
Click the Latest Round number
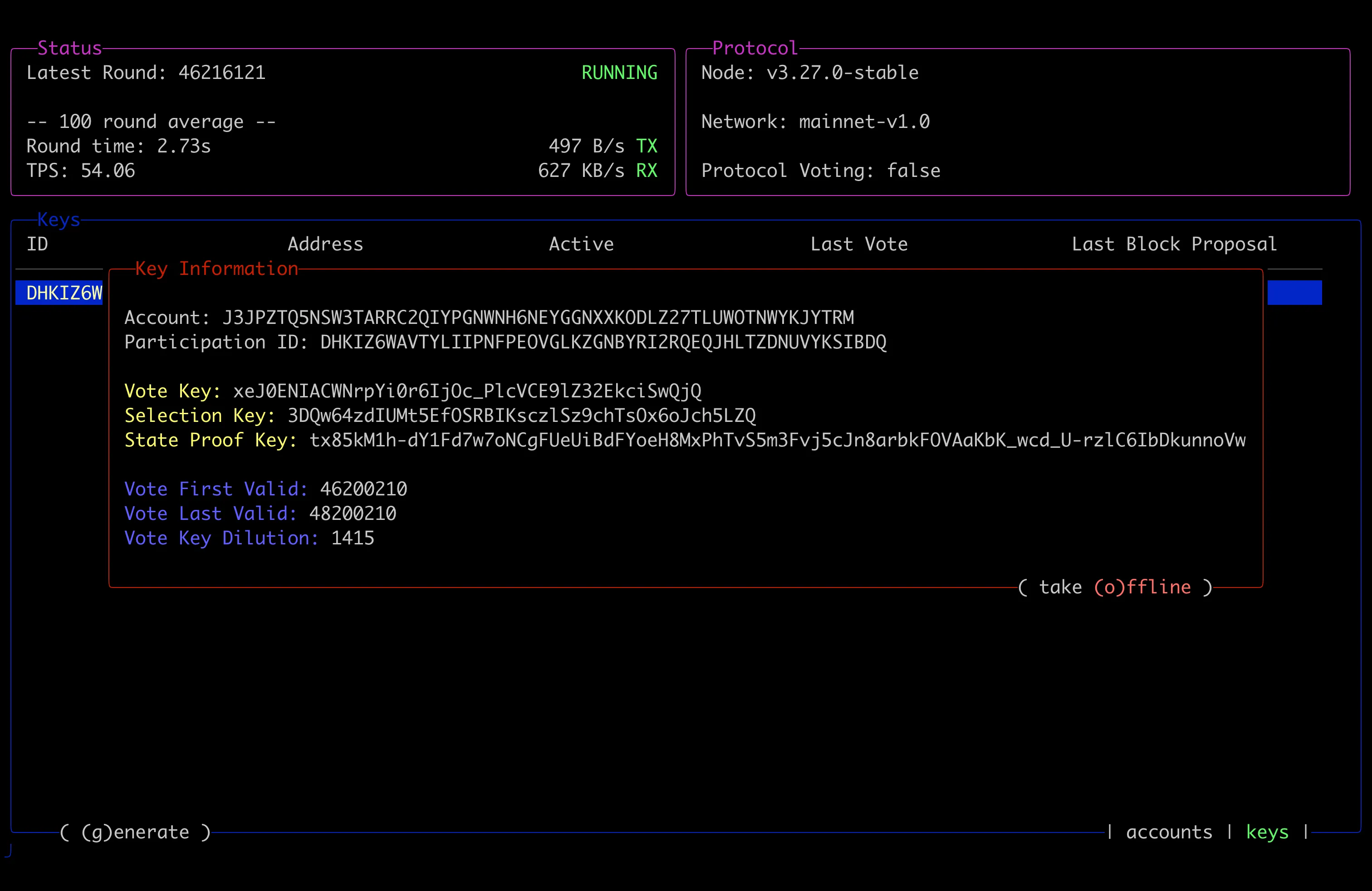222,72
